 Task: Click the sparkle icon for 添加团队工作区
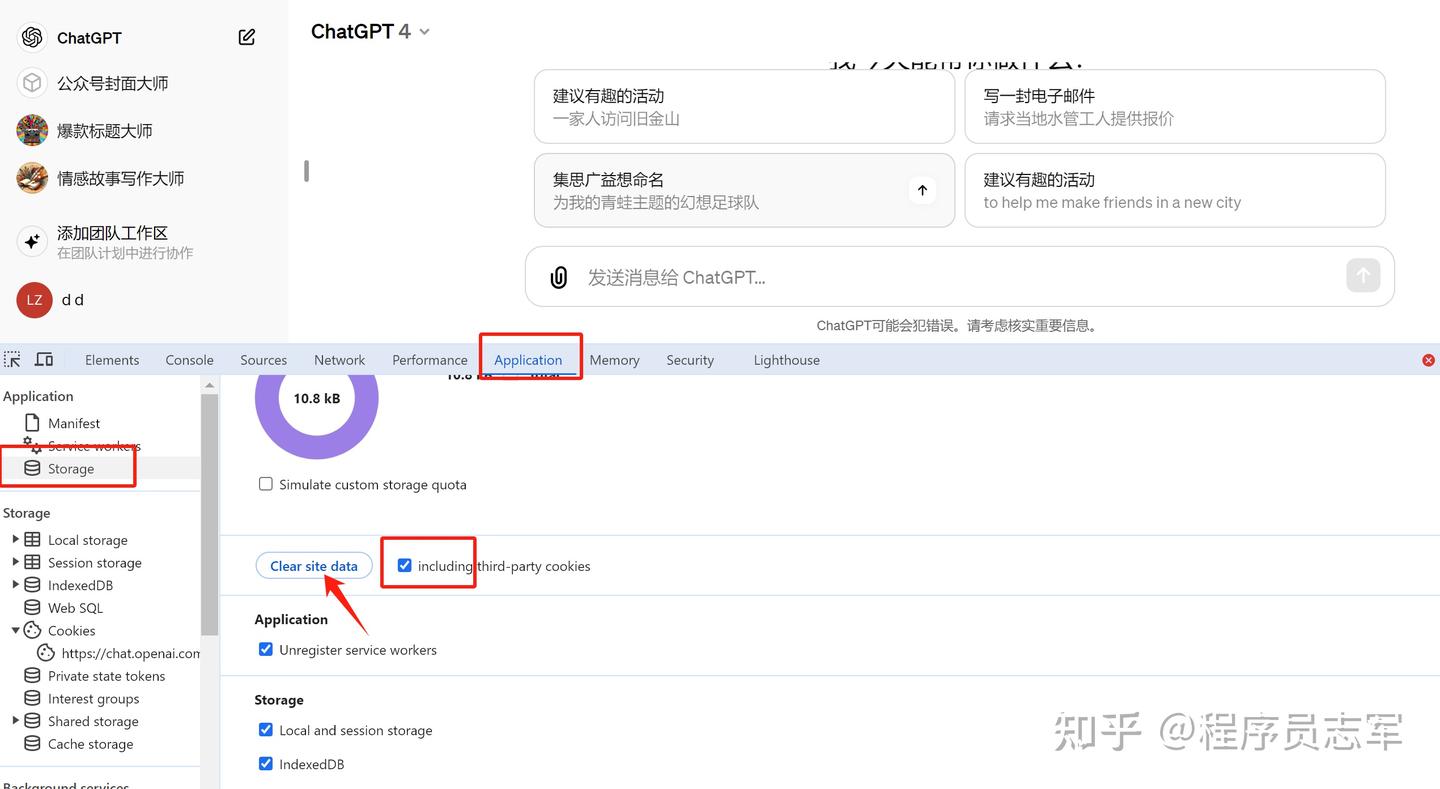pyautogui.click(x=32, y=241)
